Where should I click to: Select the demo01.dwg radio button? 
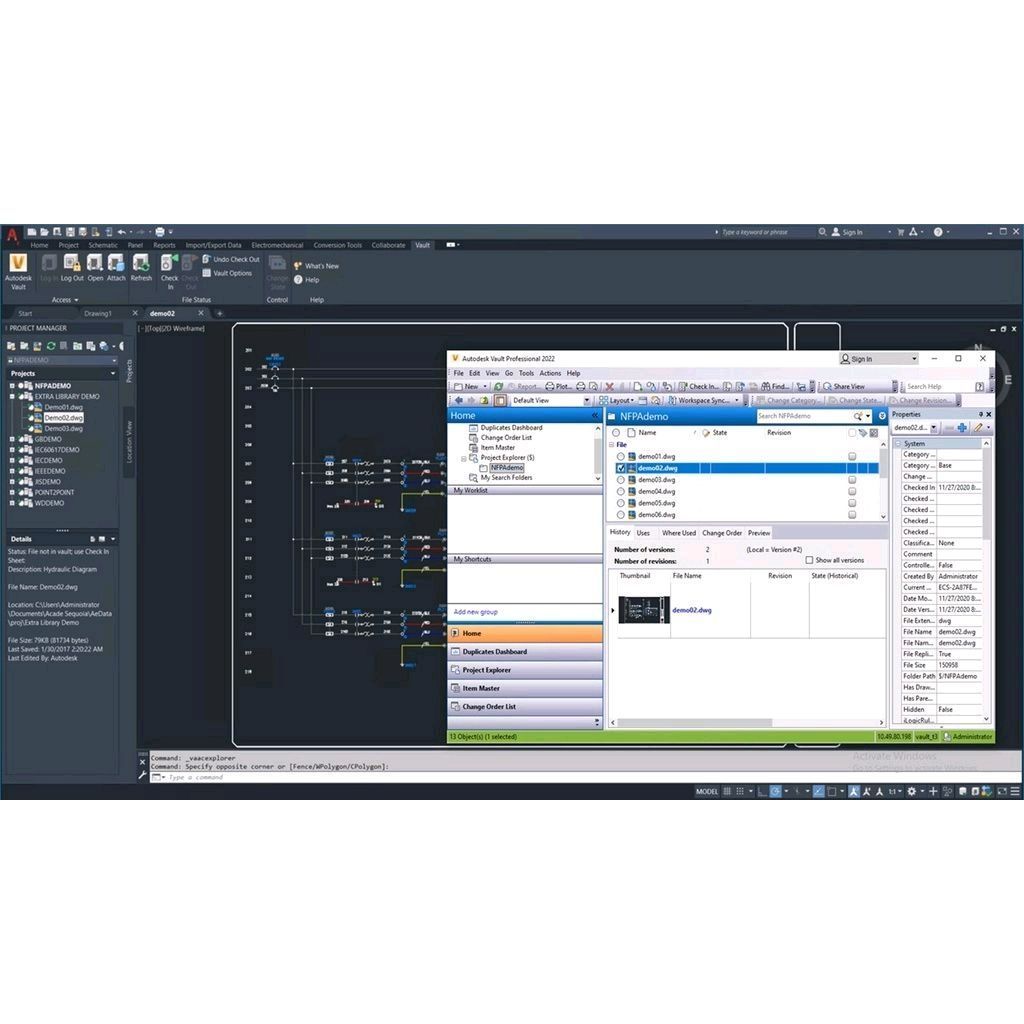click(620, 456)
